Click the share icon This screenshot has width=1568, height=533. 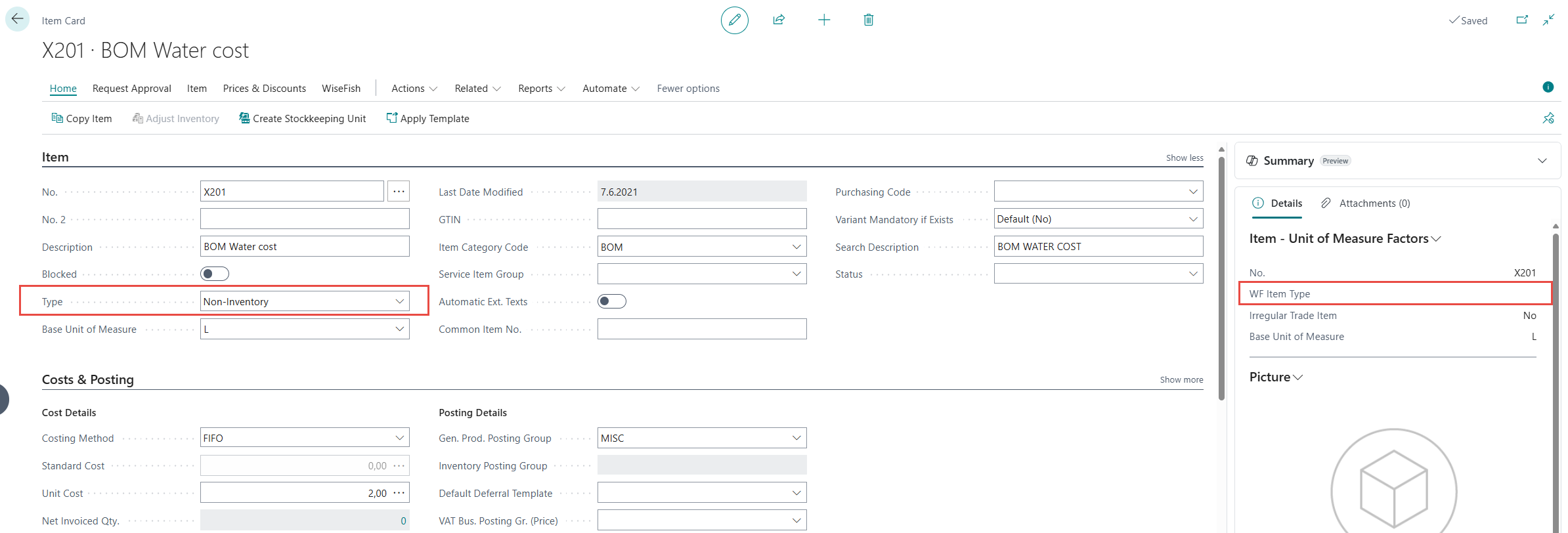tap(779, 20)
